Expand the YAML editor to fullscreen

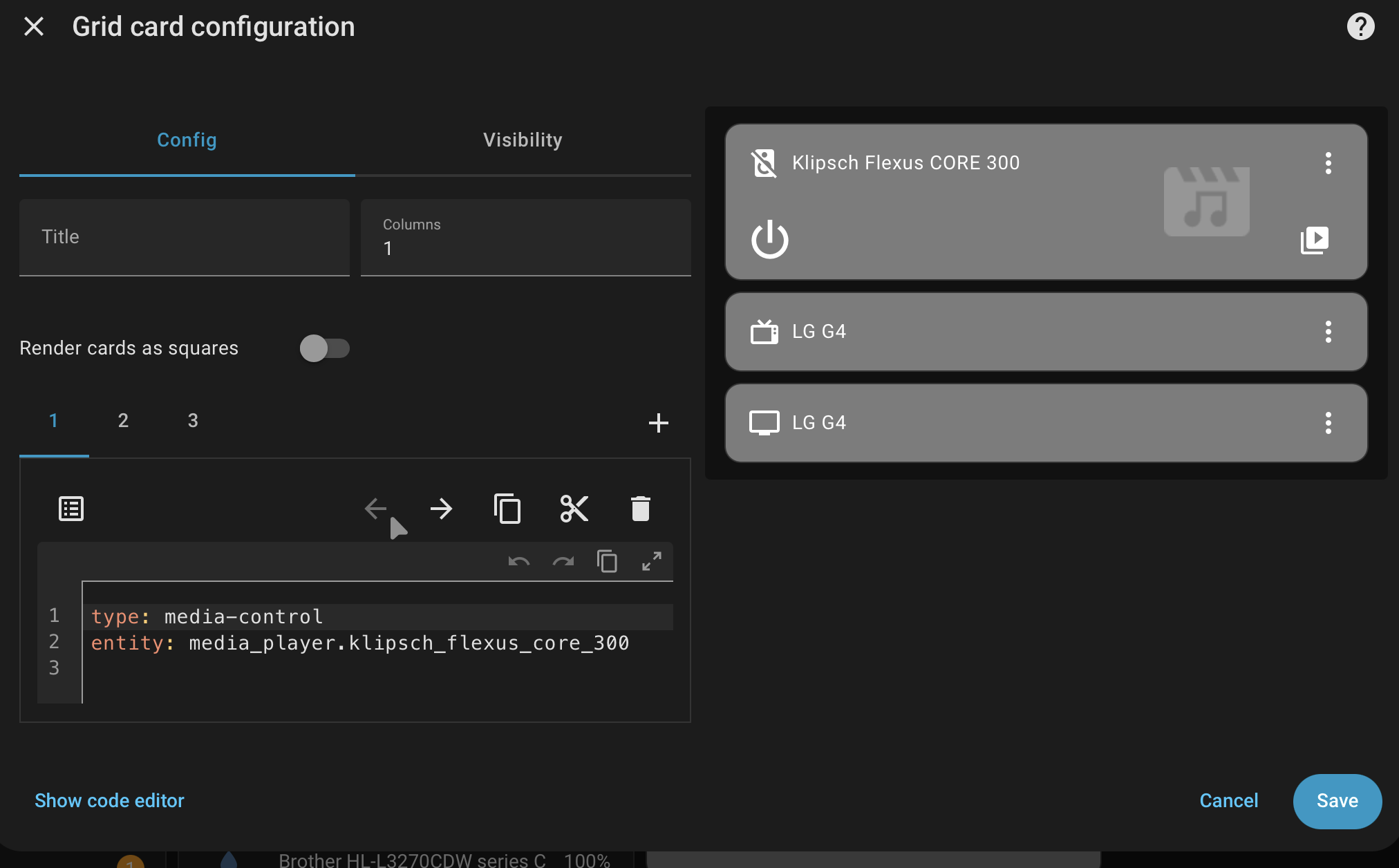point(651,561)
